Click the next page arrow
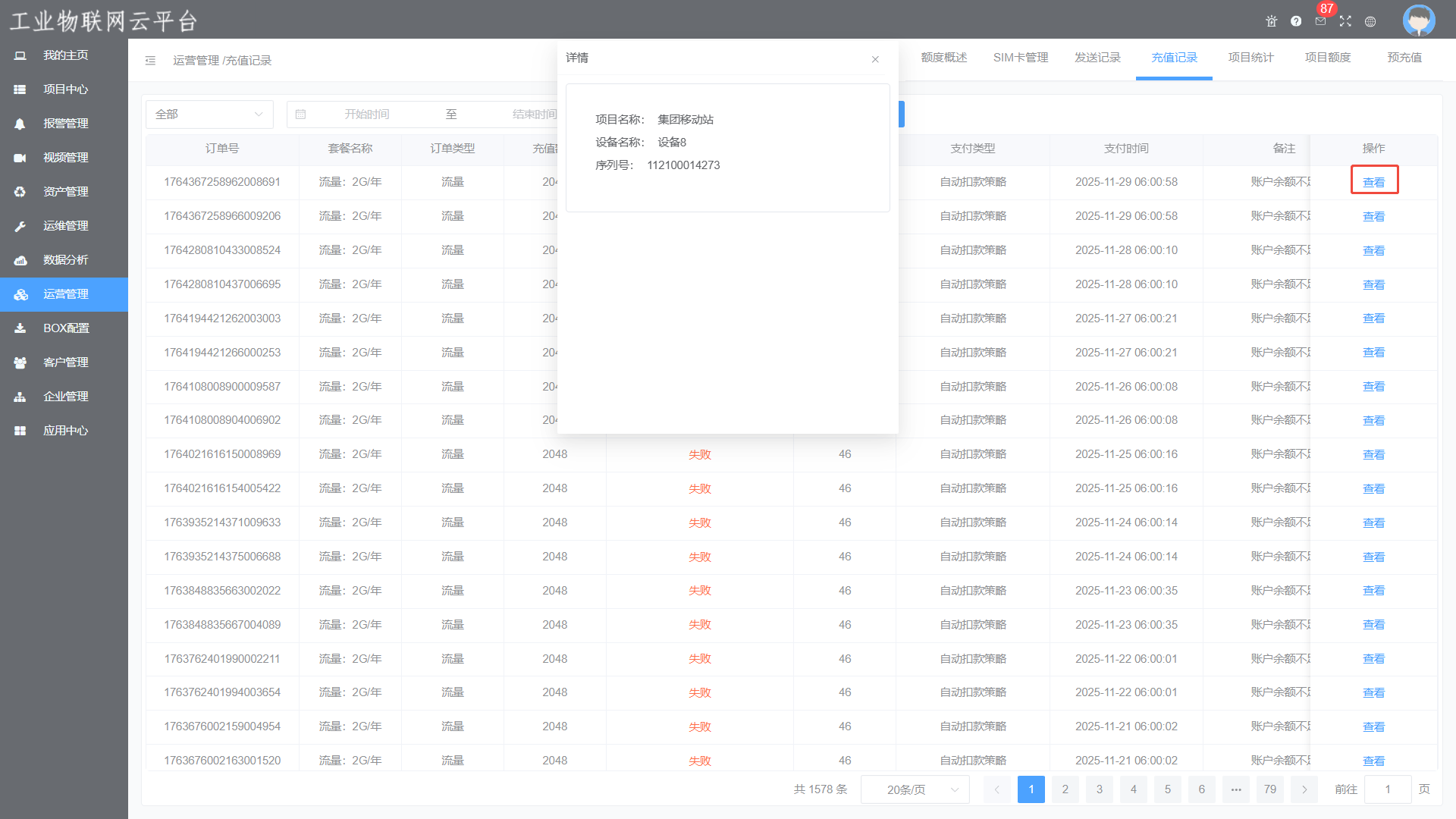 click(x=1304, y=789)
